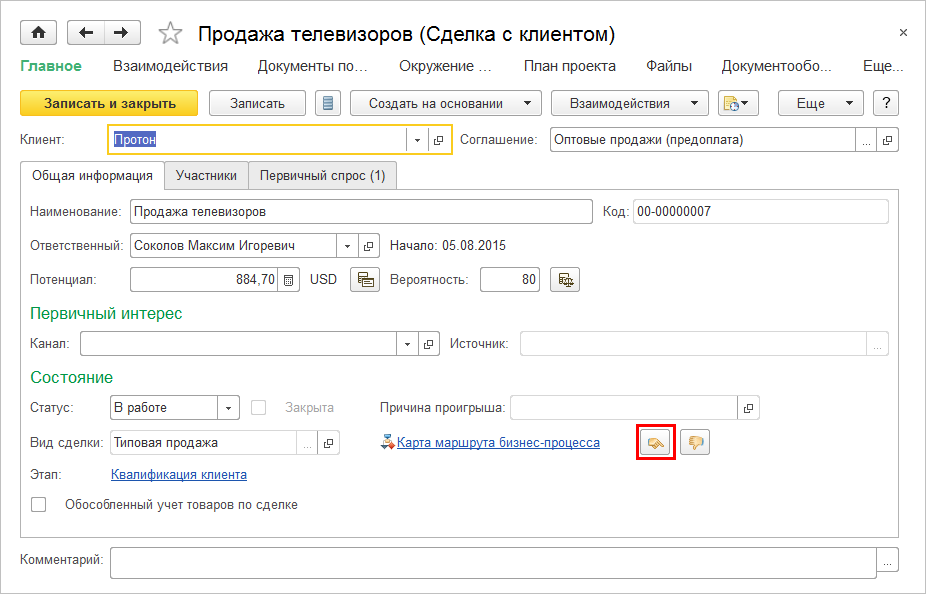Navigate back with the left arrow
This screenshot has height=594, width=926.
pos(86,33)
